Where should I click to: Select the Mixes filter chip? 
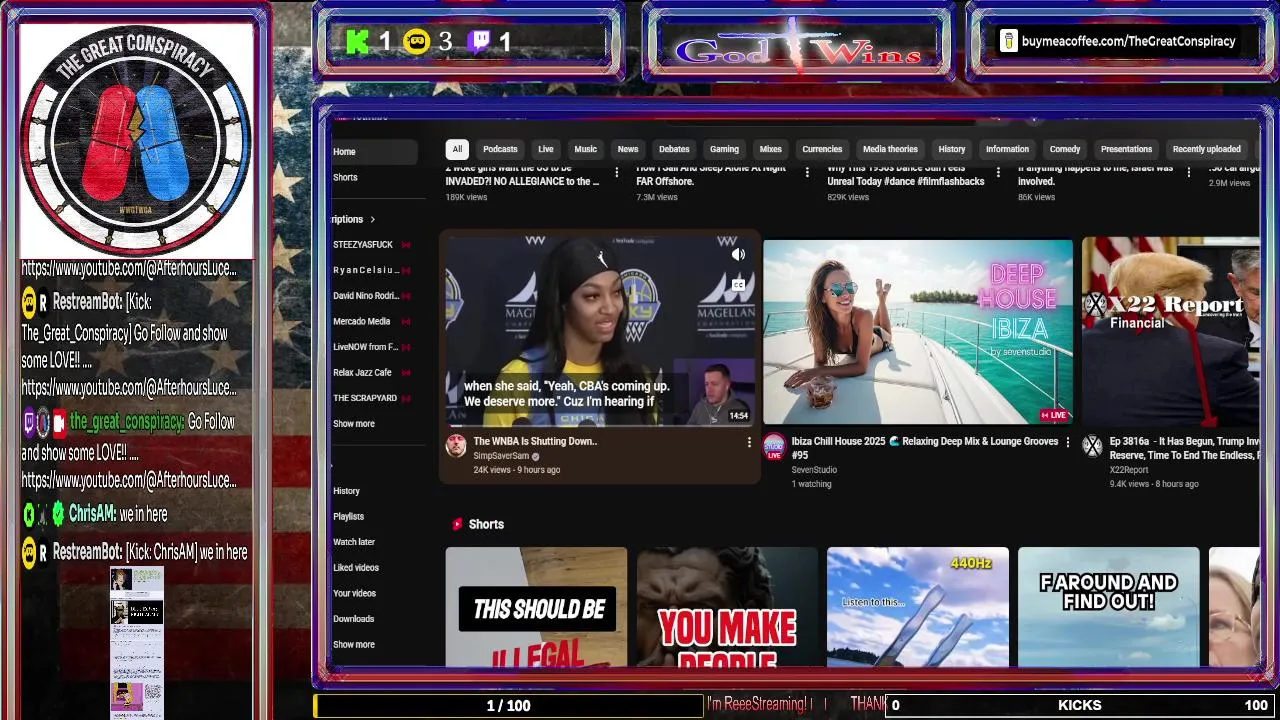tap(770, 150)
